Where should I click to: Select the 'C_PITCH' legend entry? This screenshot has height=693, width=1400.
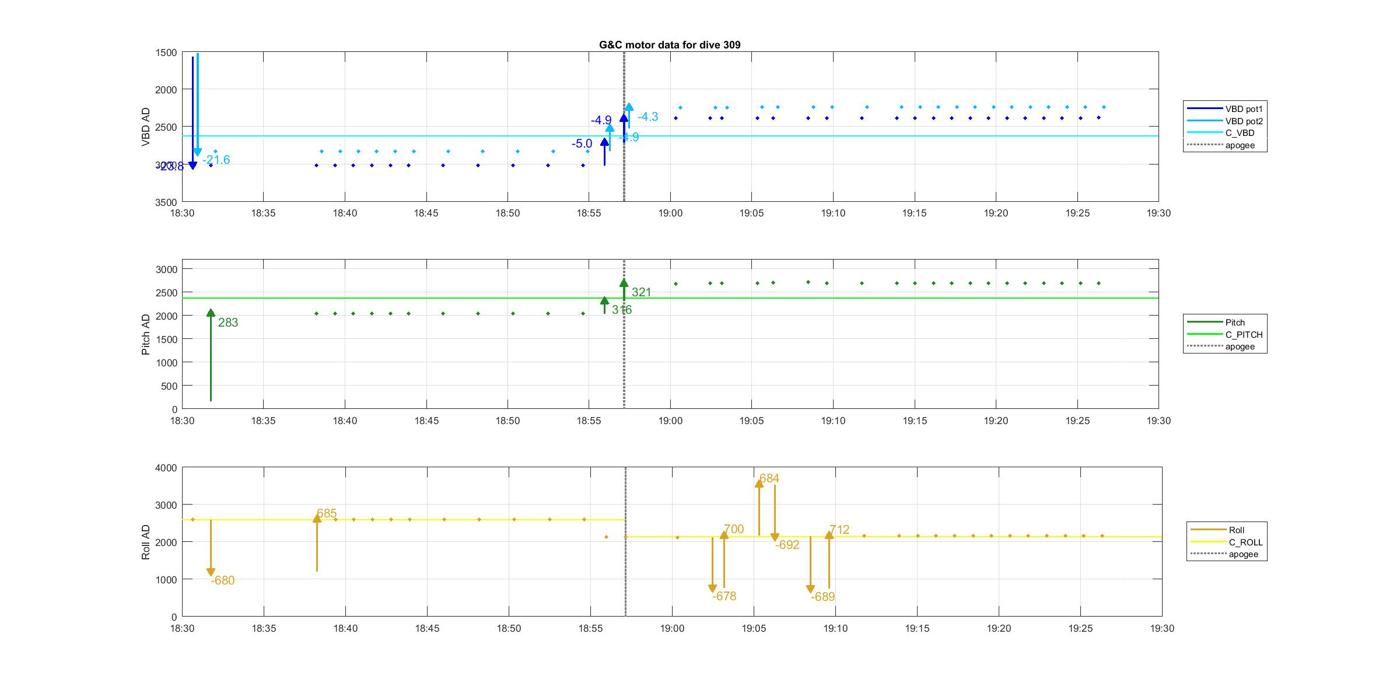(x=1225, y=335)
